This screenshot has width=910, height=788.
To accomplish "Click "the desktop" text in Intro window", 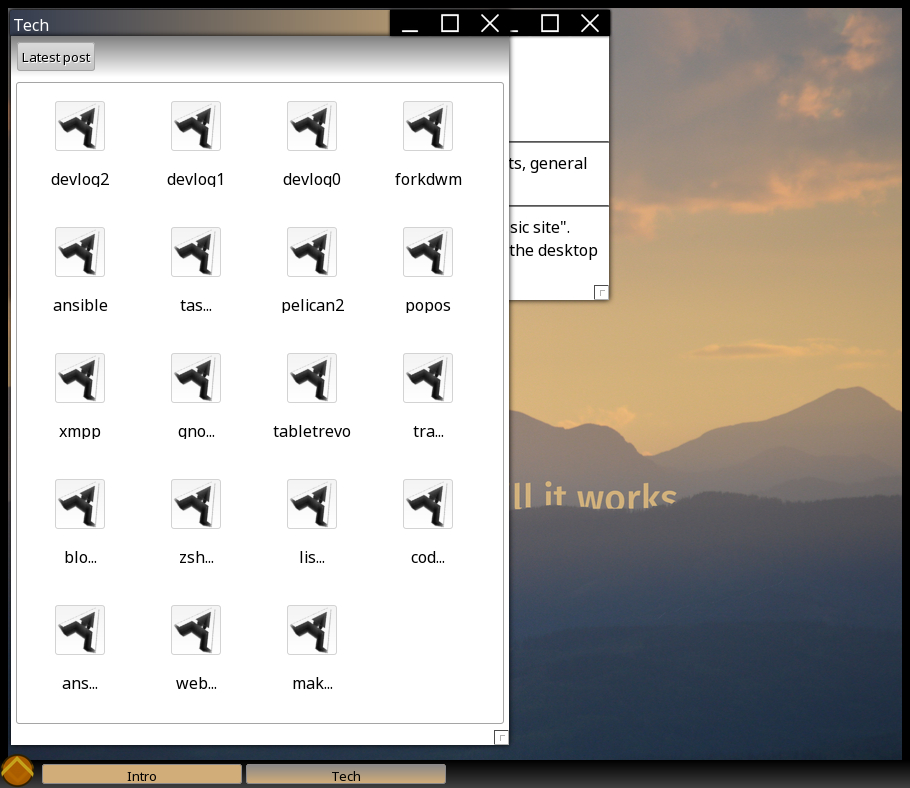I will (554, 250).
